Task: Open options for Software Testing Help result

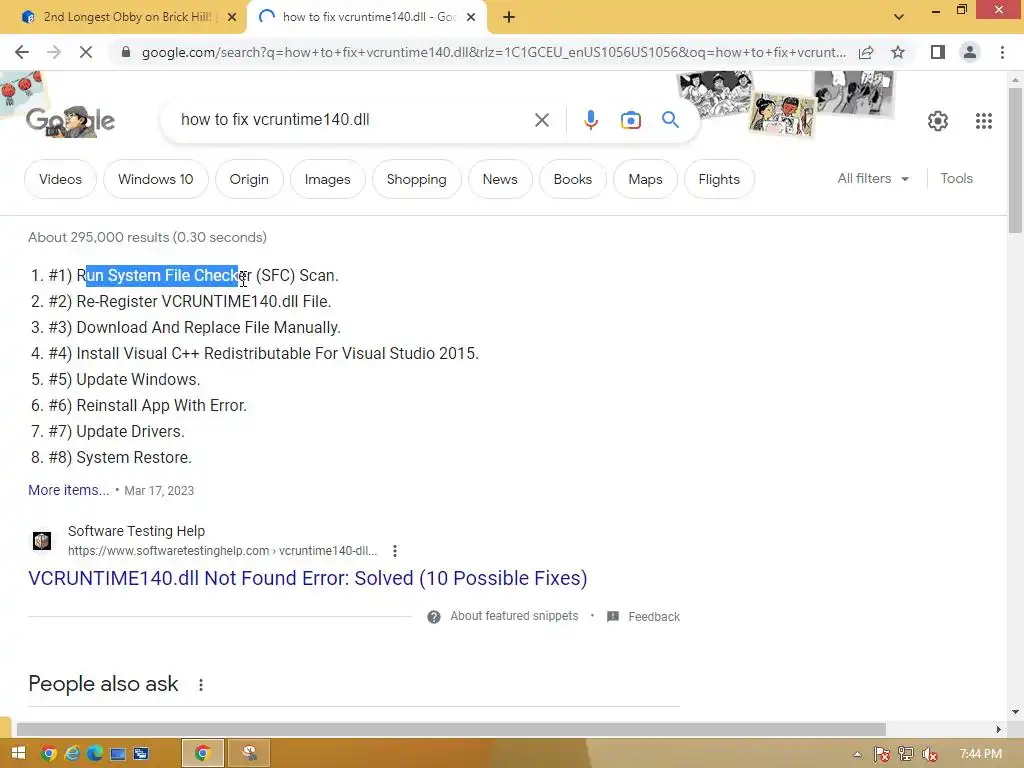Action: click(394, 551)
